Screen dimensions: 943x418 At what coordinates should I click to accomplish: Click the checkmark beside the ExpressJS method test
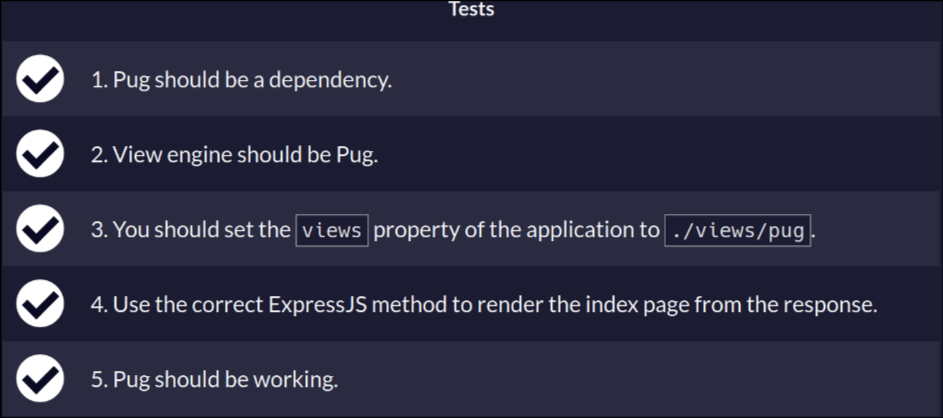click(40, 304)
